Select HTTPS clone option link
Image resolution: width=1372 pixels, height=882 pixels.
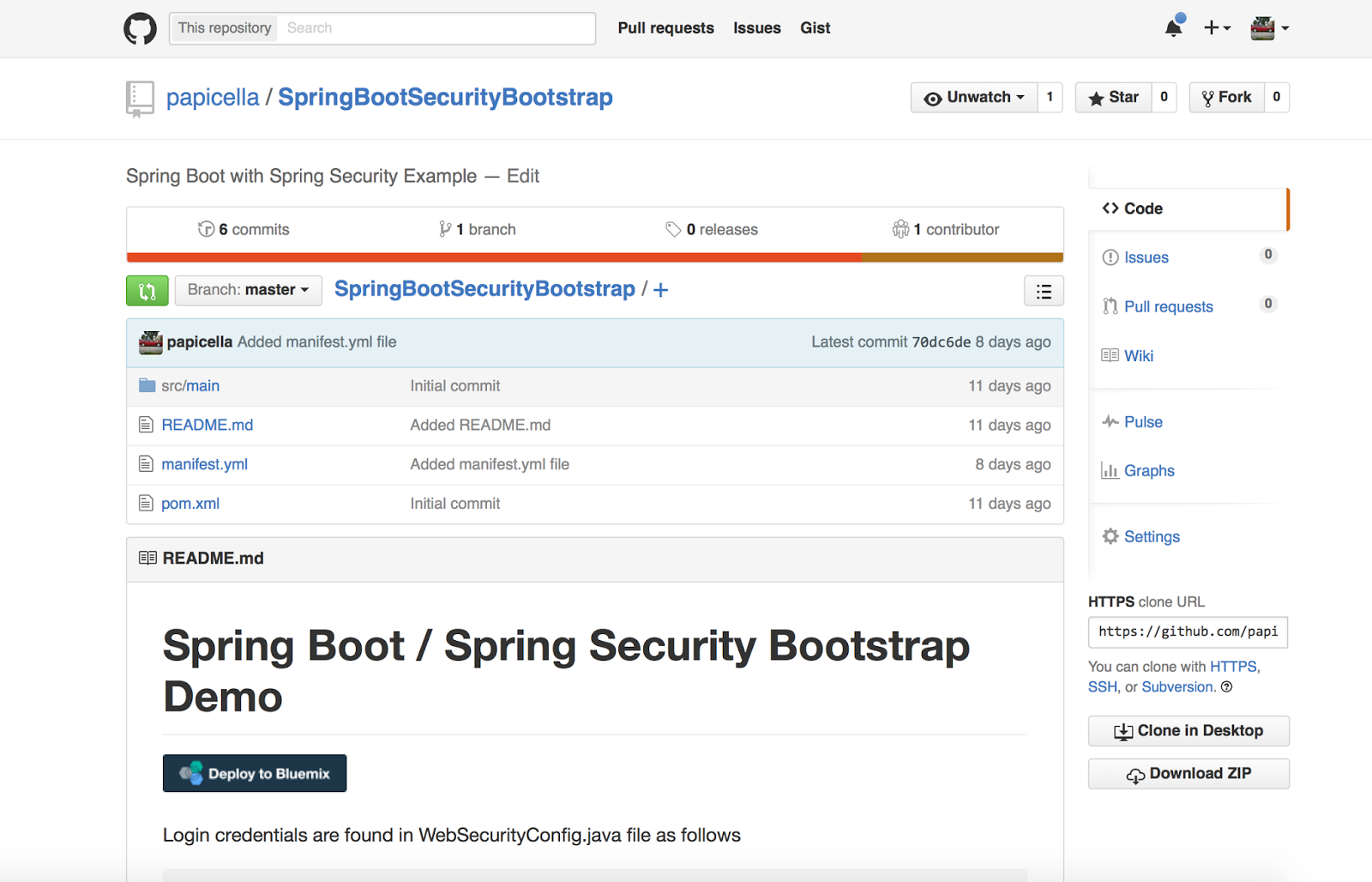coord(1233,667)
